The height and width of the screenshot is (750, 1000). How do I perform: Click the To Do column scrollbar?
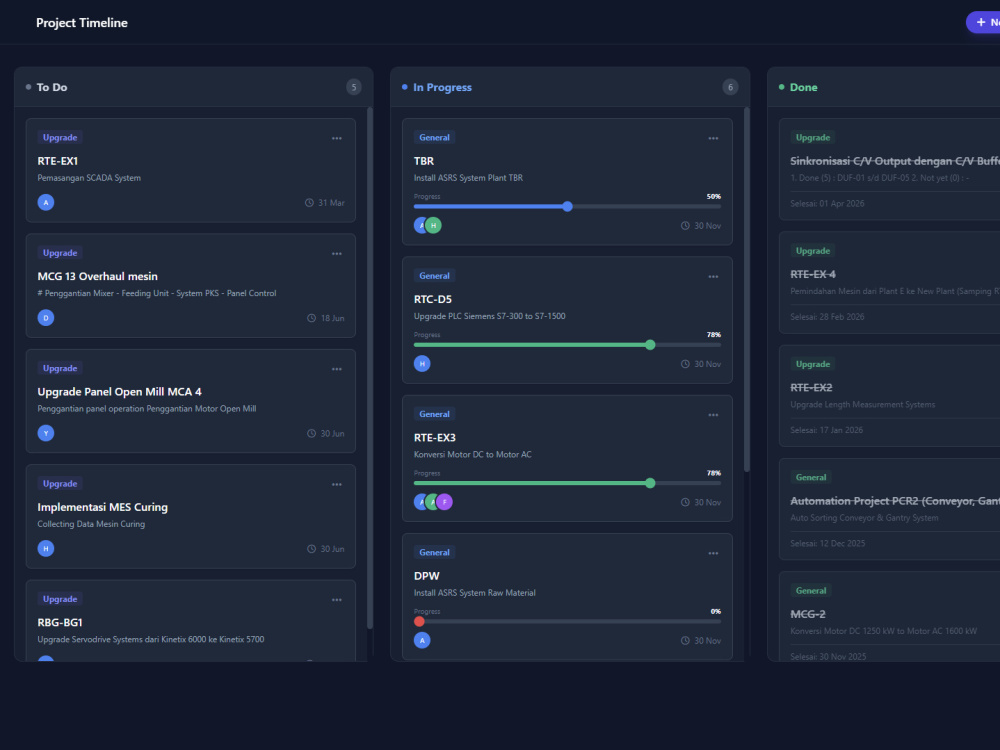tap(370, 369)
